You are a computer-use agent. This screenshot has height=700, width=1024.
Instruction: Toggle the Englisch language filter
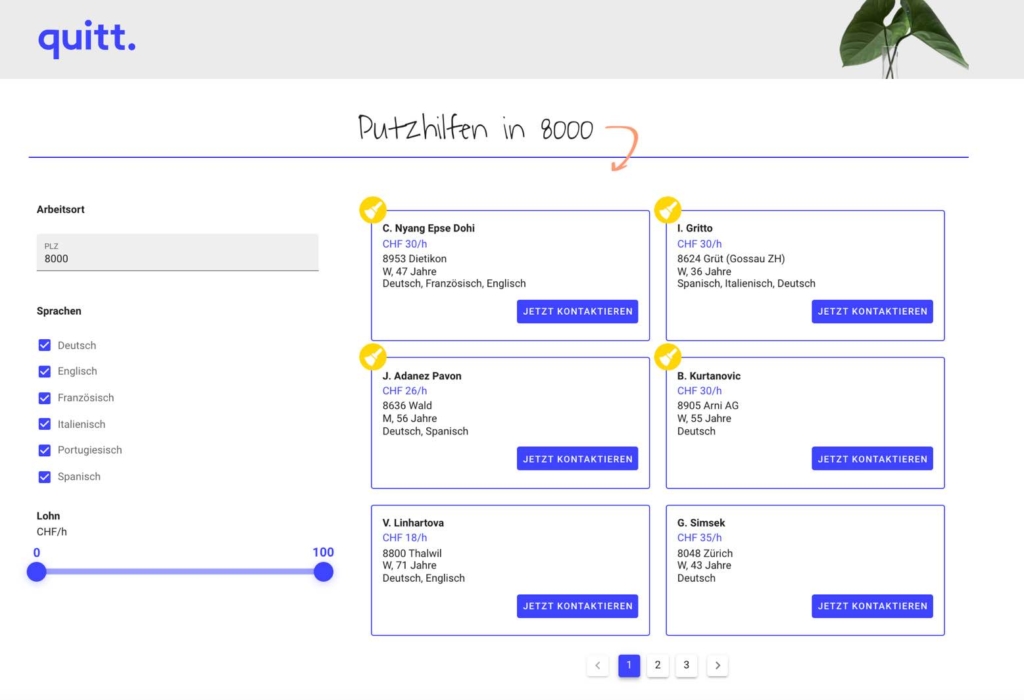point(44,371)
